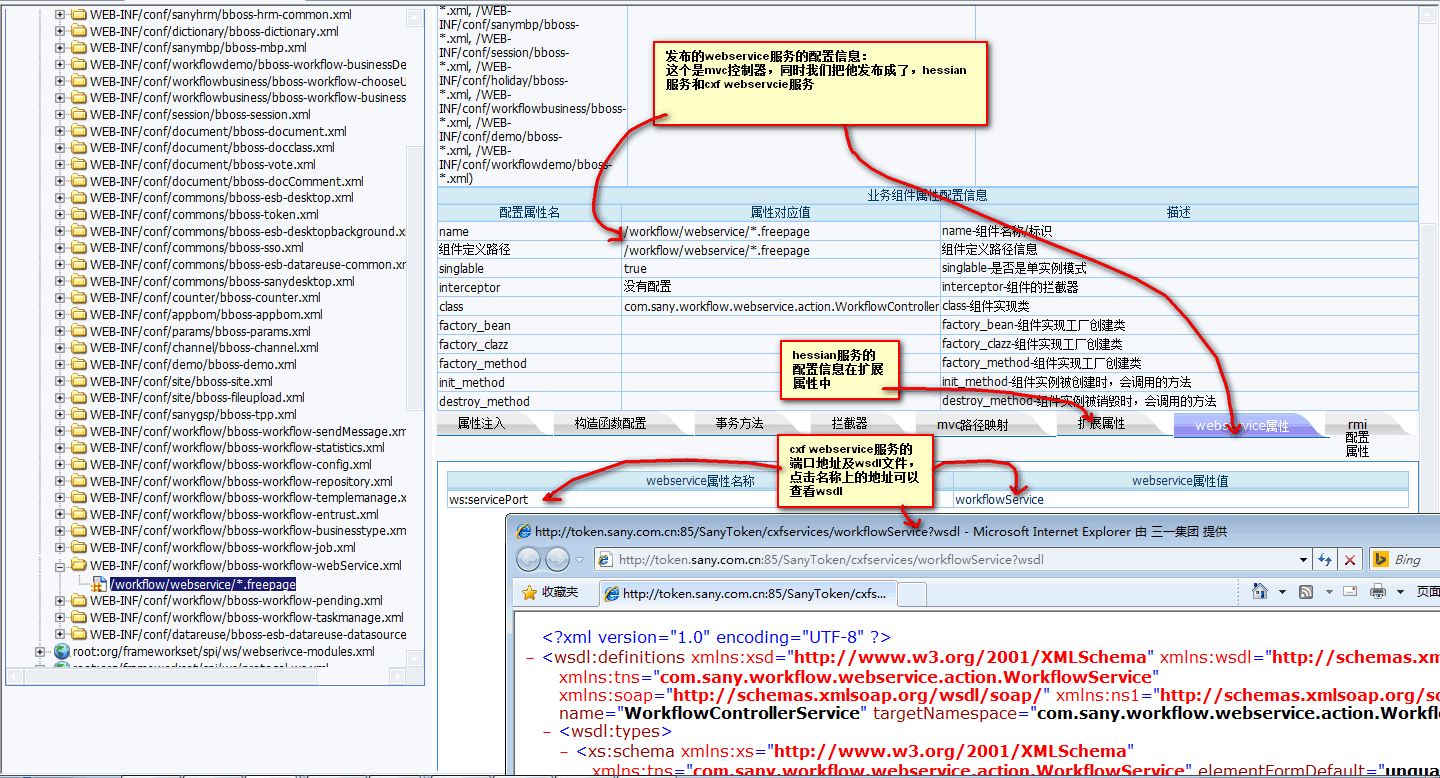Select /workflow/webservice/*.freepage tree item
The height and width of the screenshot is (778, 1440).
pos(202,584)
